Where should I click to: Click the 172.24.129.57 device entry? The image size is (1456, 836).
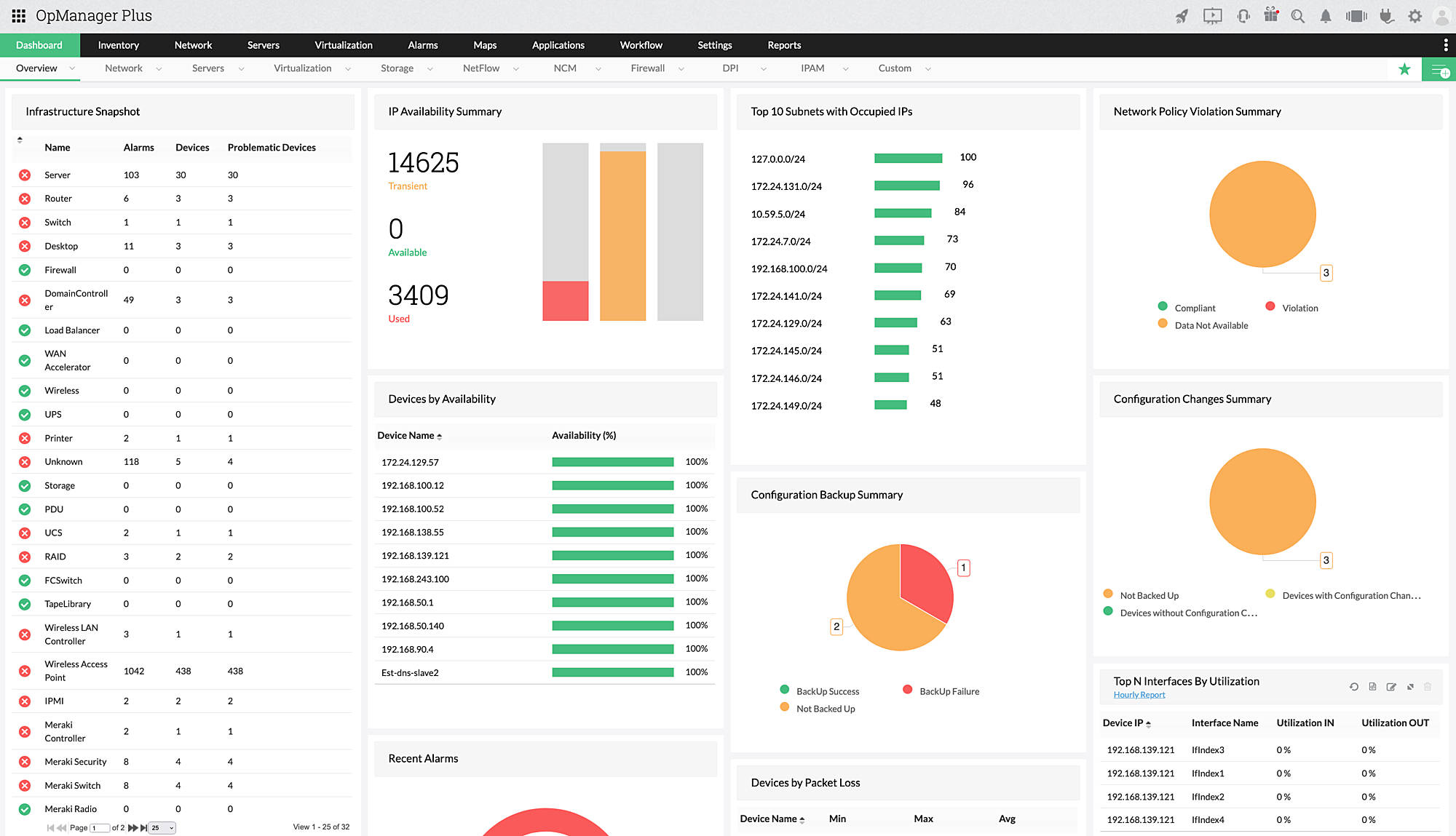point(410,462)
